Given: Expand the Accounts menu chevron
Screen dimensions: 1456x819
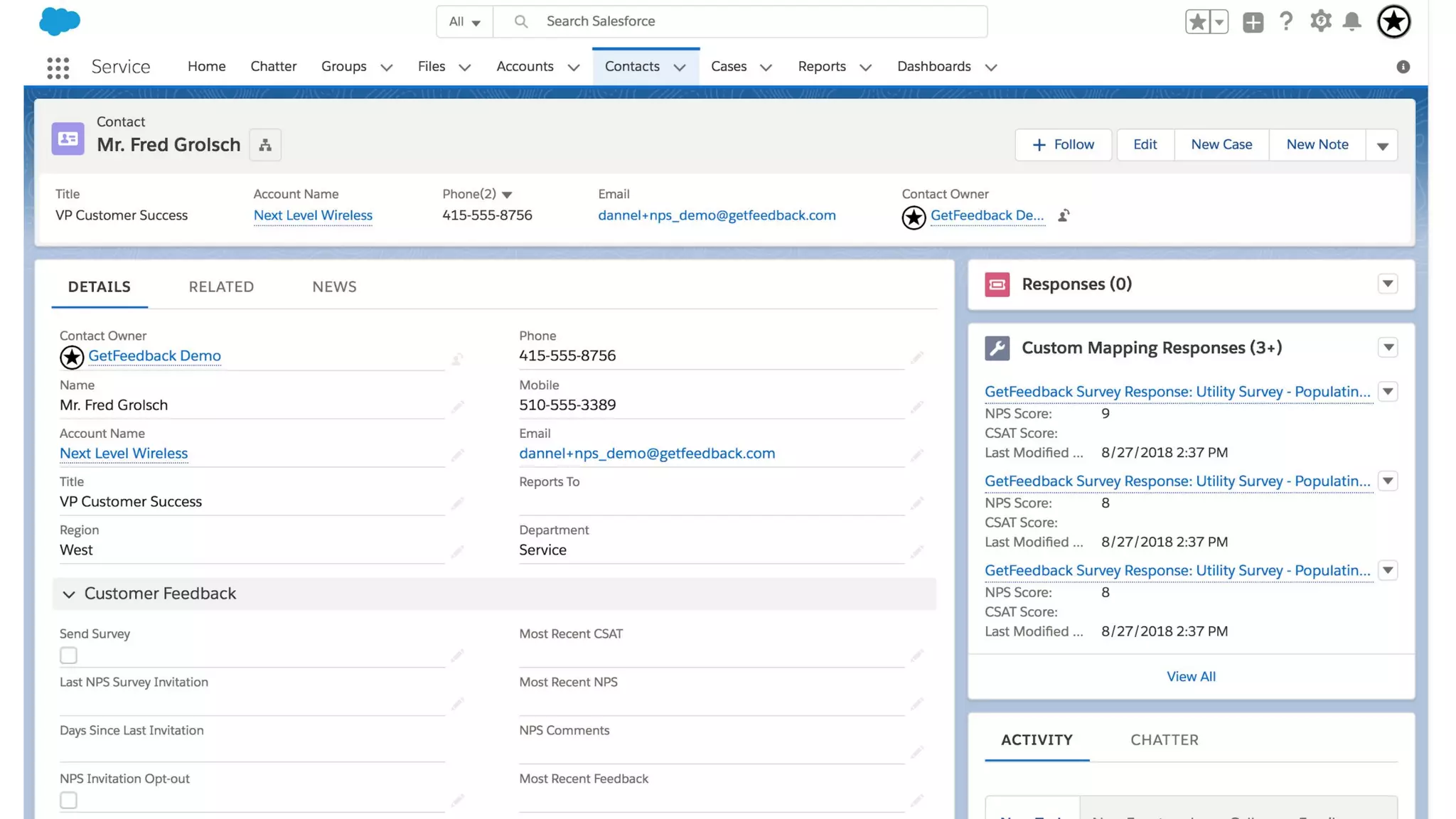Looking at the screenshot, I should pyautogui.click(x=573, y=68).
